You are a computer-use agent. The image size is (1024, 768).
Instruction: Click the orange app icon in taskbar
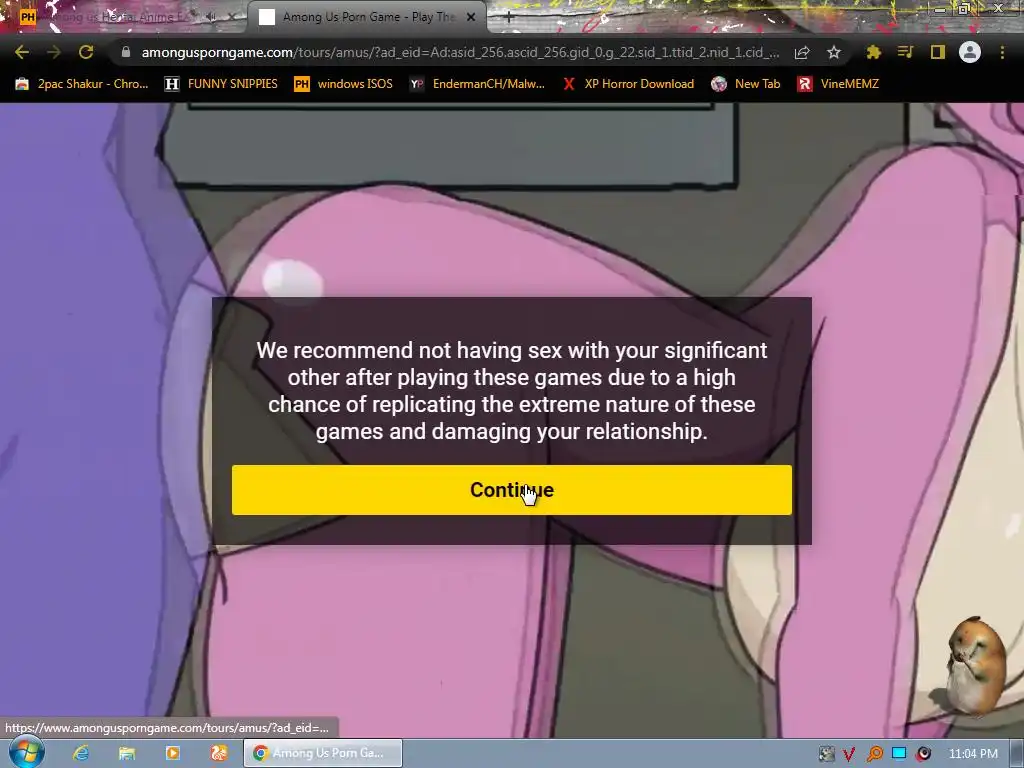219,753
